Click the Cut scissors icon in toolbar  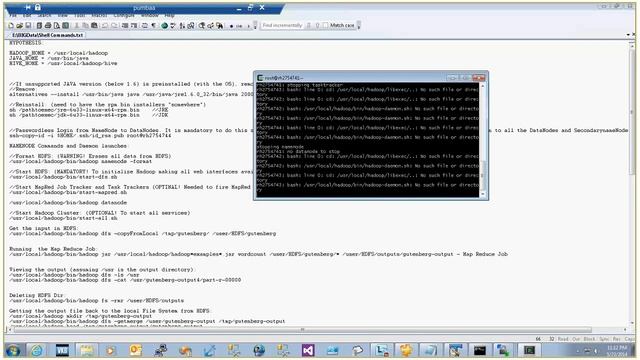click(77, 25)
